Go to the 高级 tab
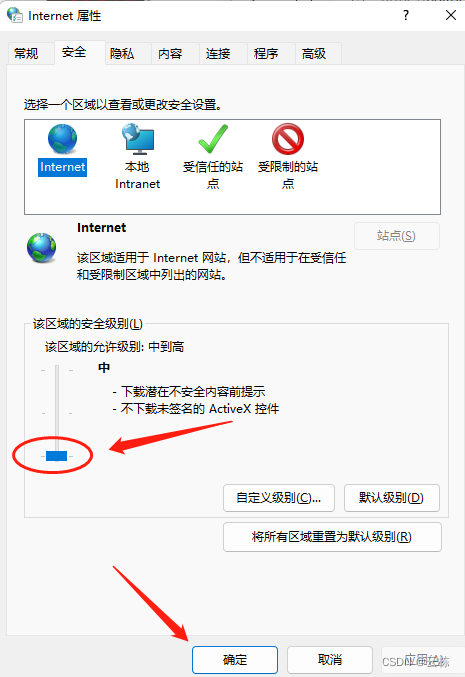Image resolution: width=465 pixels, height=677 pixels. [x=314, y=54]
